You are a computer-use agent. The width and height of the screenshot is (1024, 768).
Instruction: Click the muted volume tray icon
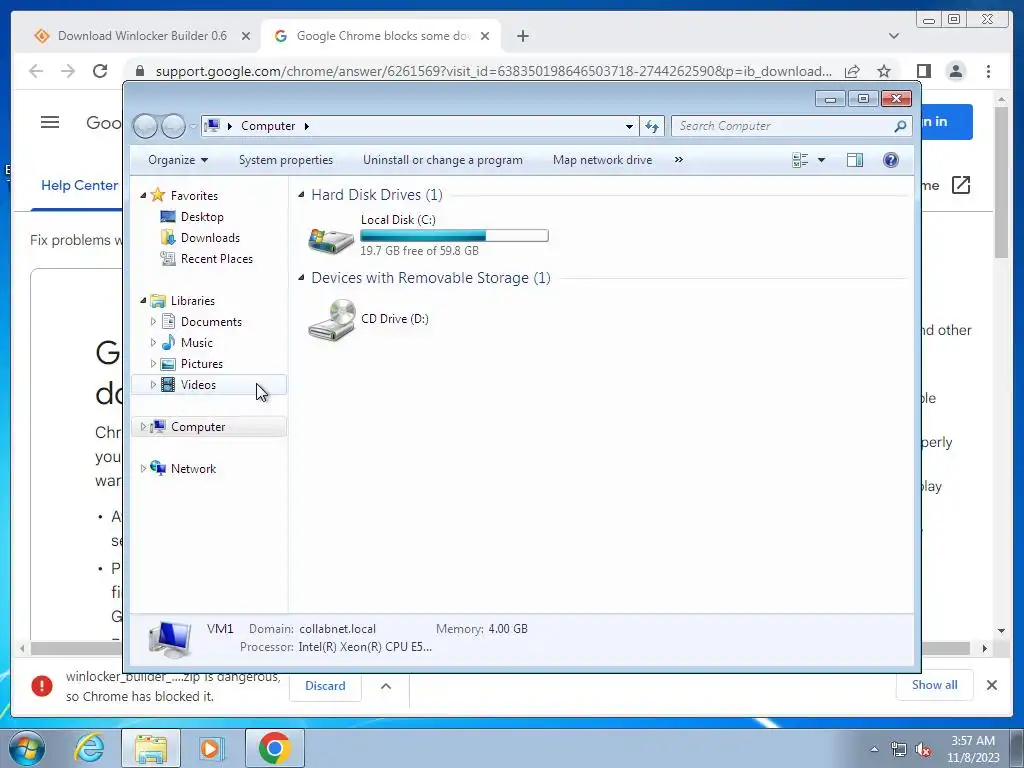(x=923, y=750)
